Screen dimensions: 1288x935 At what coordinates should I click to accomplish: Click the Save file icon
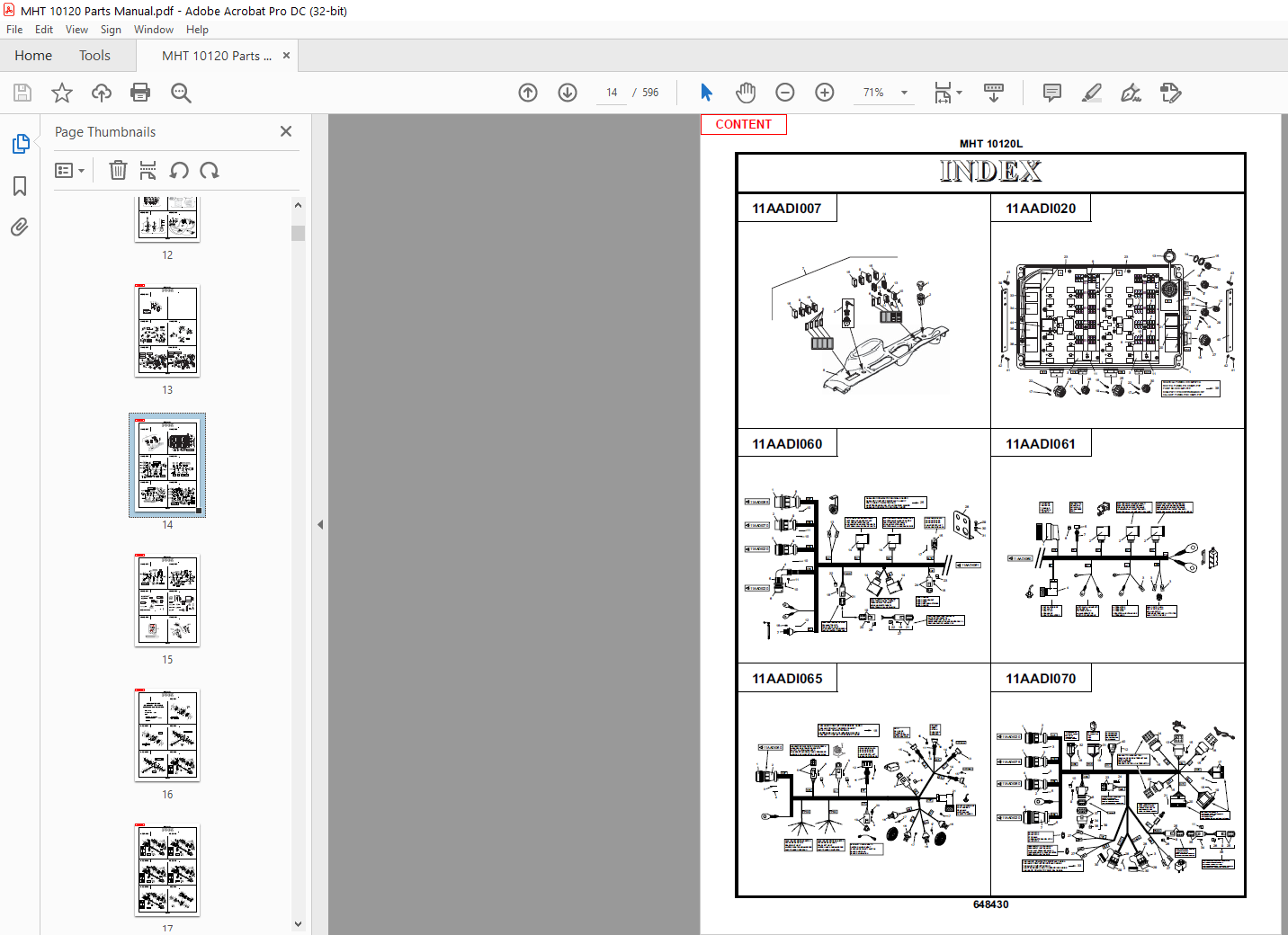22,93
